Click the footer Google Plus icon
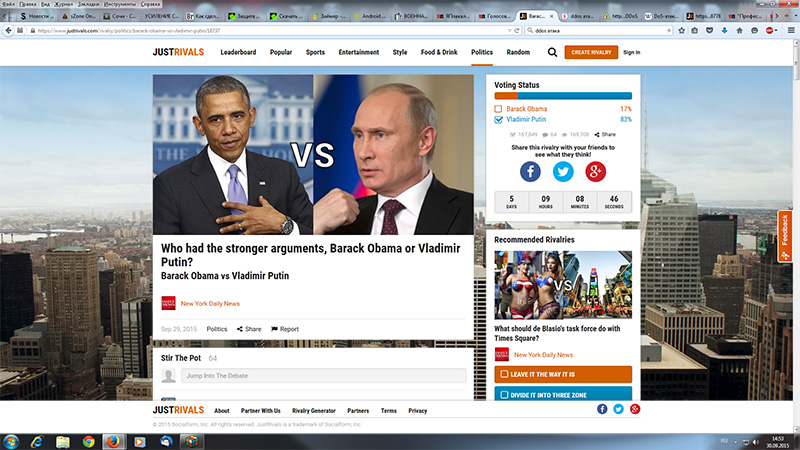 pos(635,409)
